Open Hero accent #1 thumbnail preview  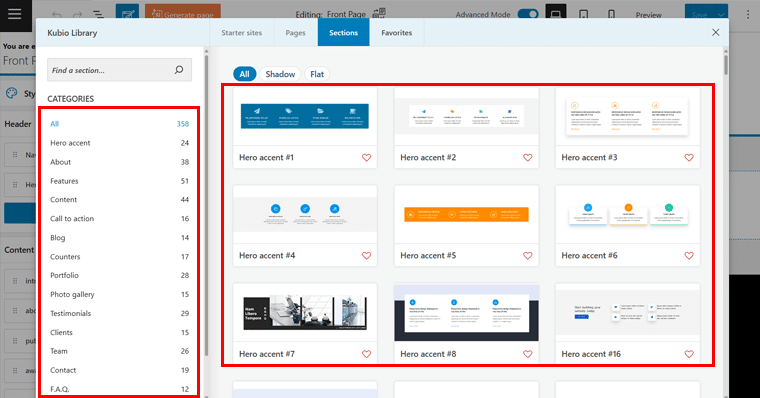(305, 116)
